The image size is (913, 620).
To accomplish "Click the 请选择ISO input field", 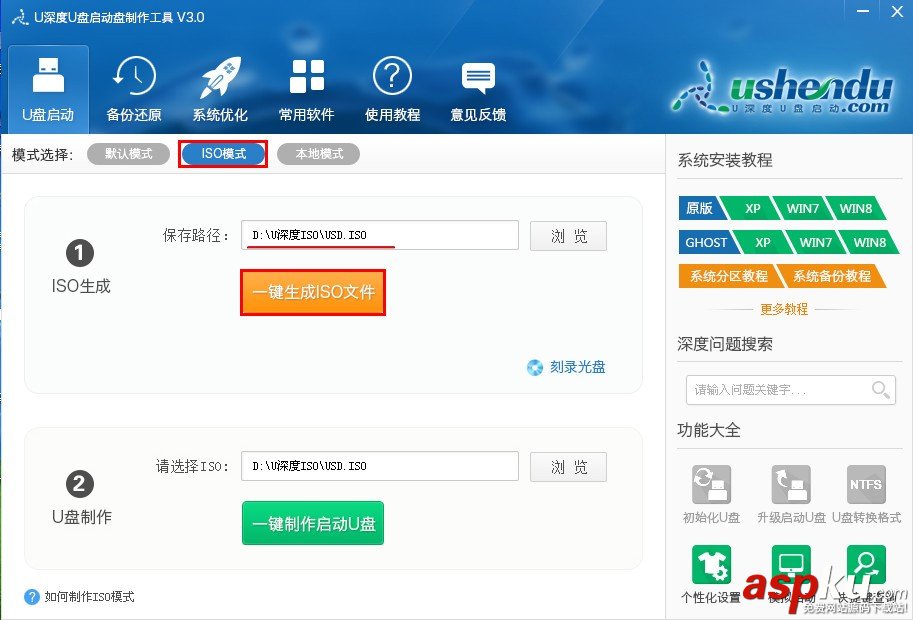I will [x=380, y=466].
